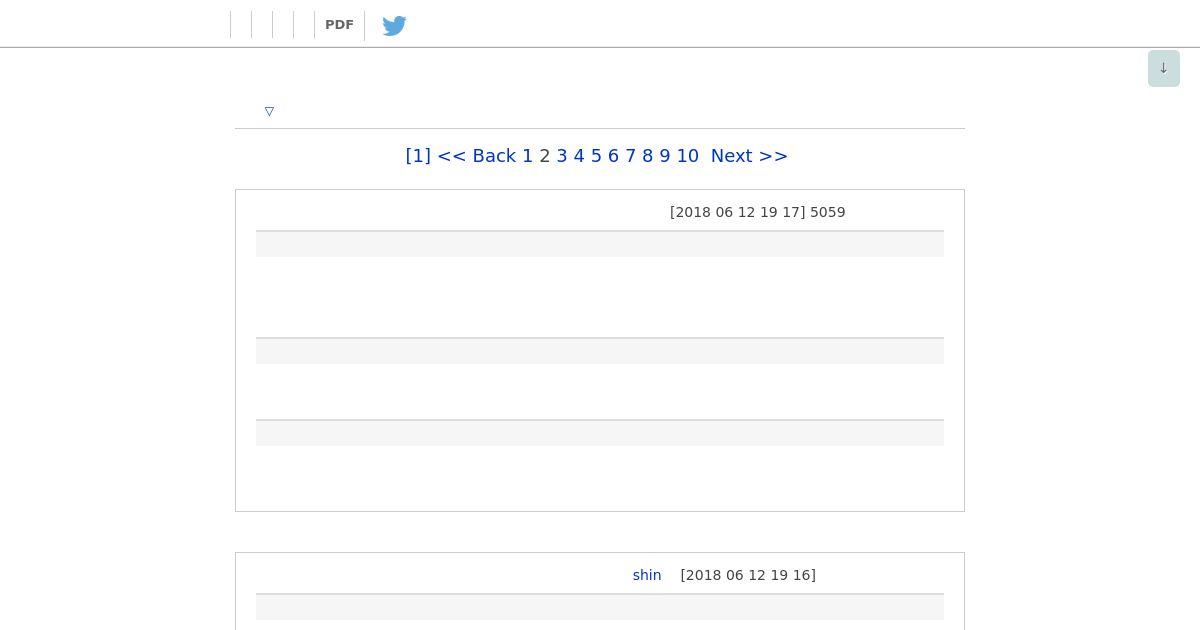Open page 7 in pagination
The height and width of the screenshot is (630, 1200).
pyautogui.click(x=630, y=156)
